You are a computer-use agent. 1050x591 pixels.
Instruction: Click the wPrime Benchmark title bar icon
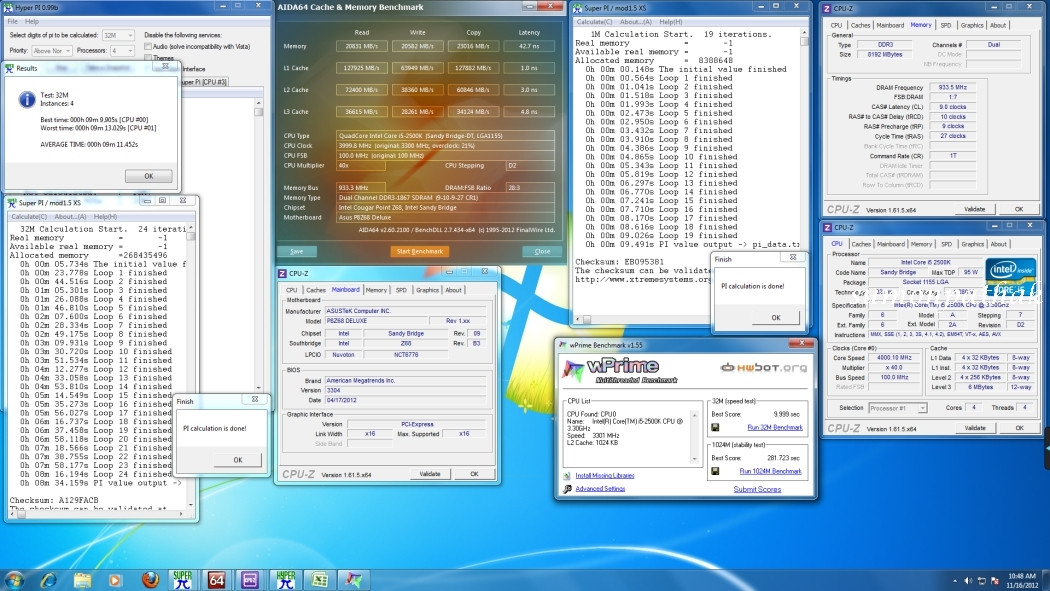562,345
